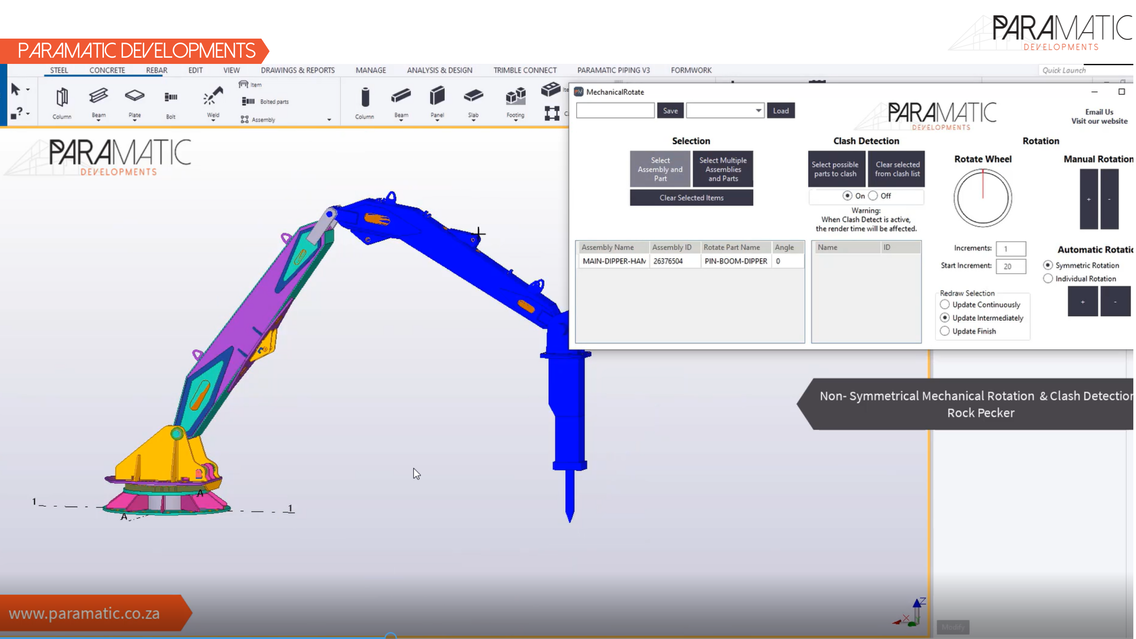Click Clear Selected Items button

pyautogui.click(x=691, y=198)
